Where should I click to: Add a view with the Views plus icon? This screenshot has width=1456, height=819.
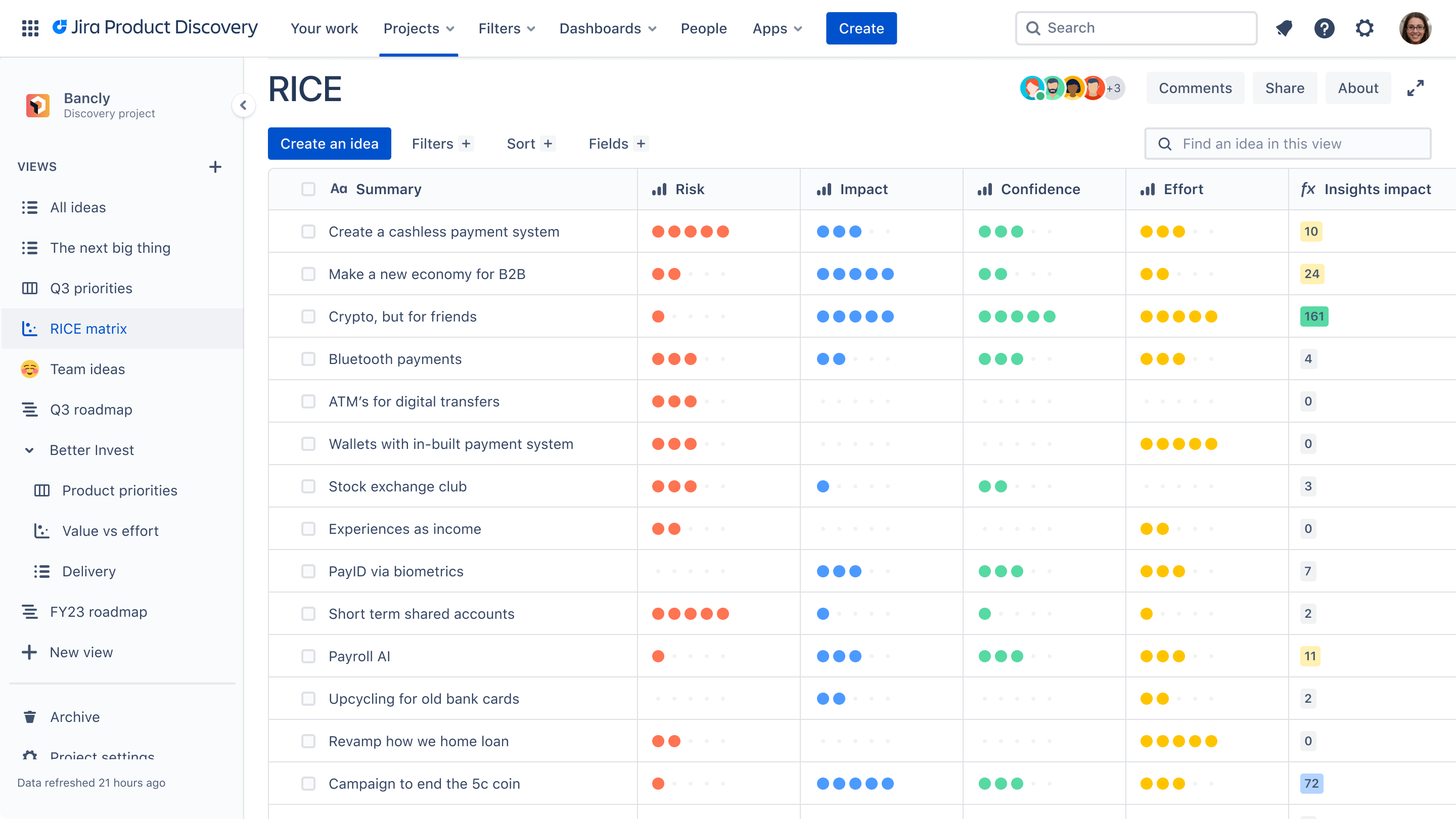click(x=215, y=167)
